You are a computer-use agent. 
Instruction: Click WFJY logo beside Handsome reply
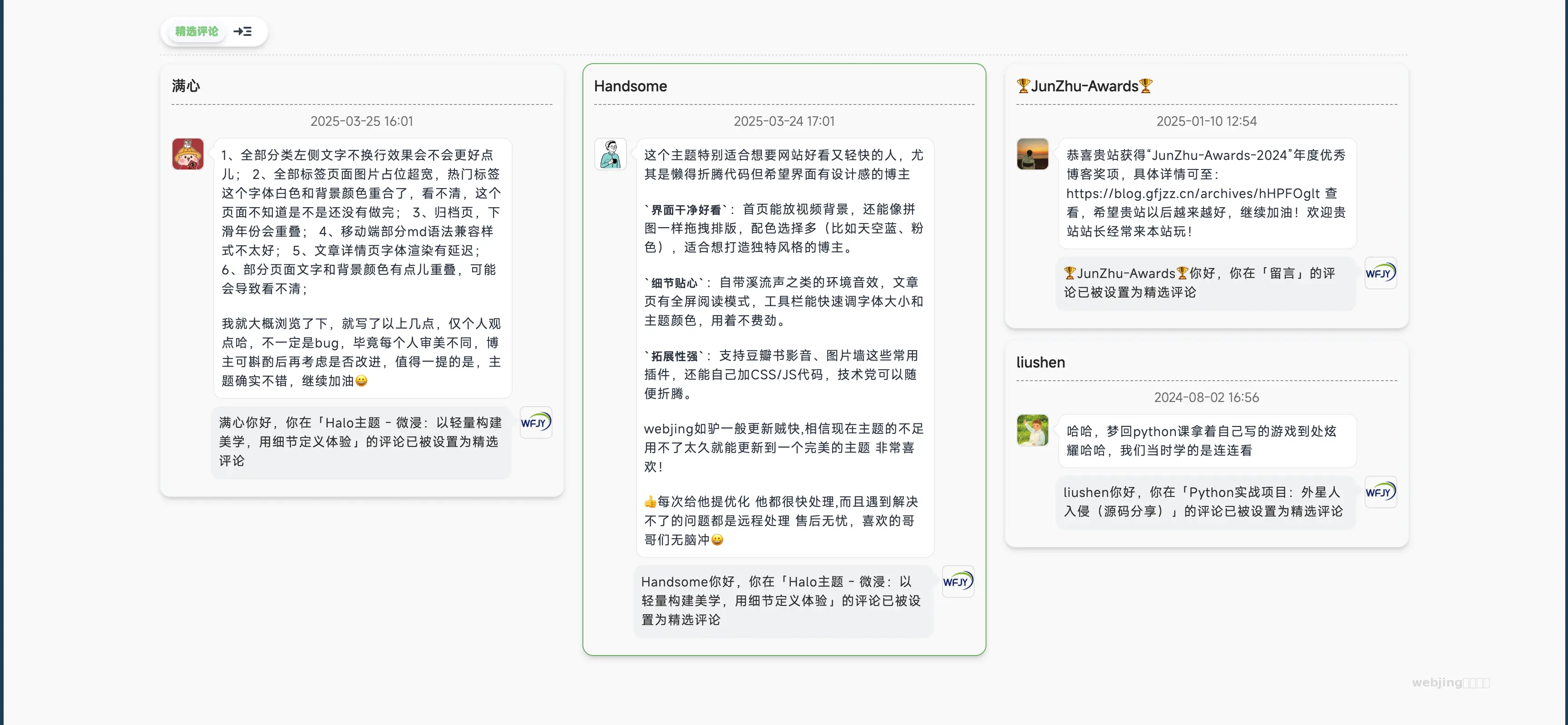point(957,581)
